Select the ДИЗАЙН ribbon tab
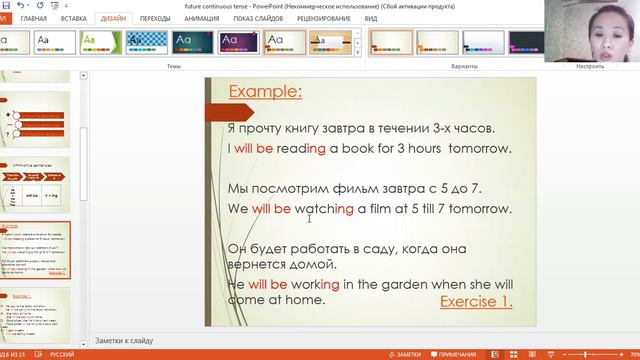 pyautogui.click(x=113, y=19)
